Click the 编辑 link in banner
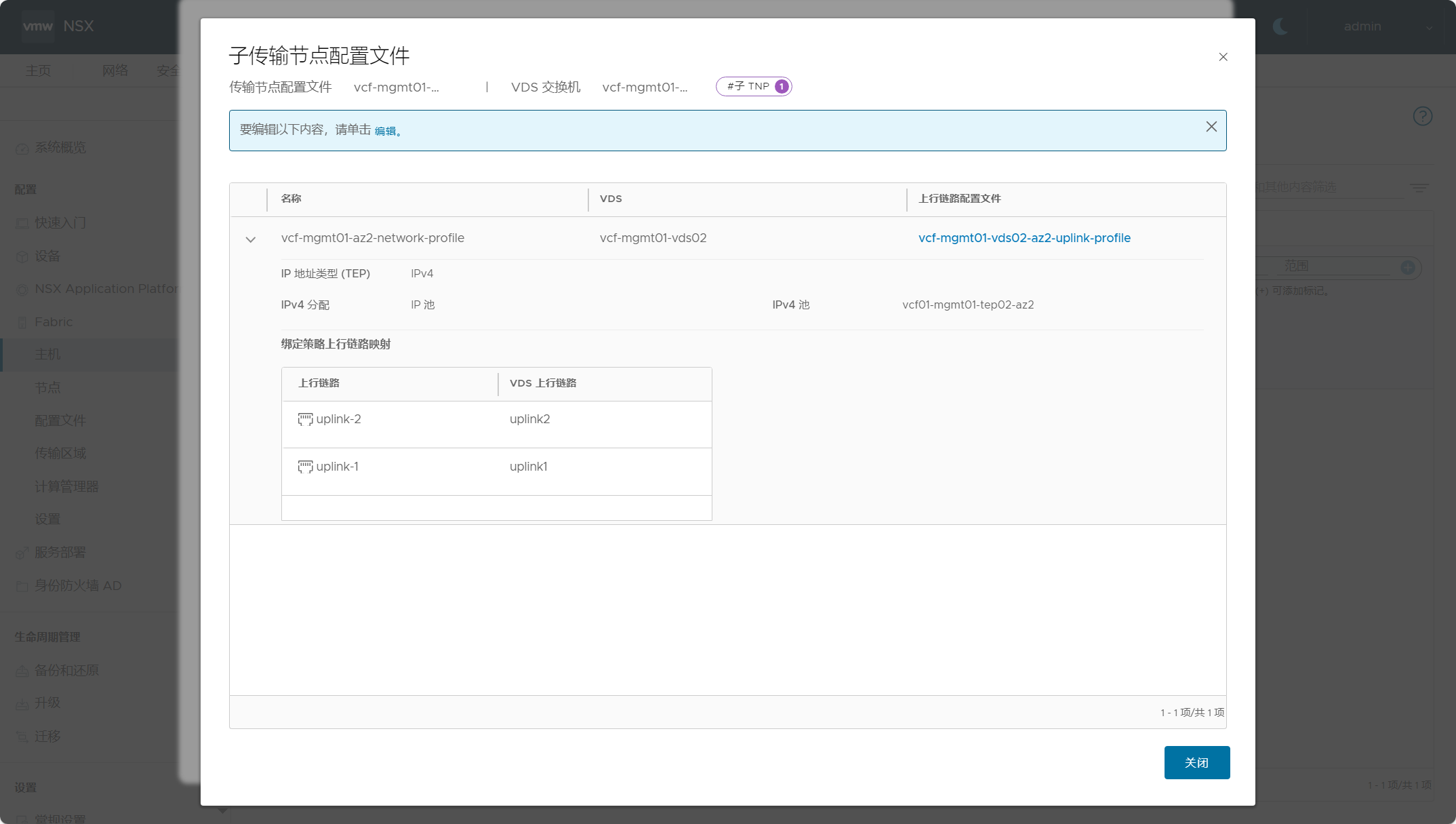 (x=385, y=131)
